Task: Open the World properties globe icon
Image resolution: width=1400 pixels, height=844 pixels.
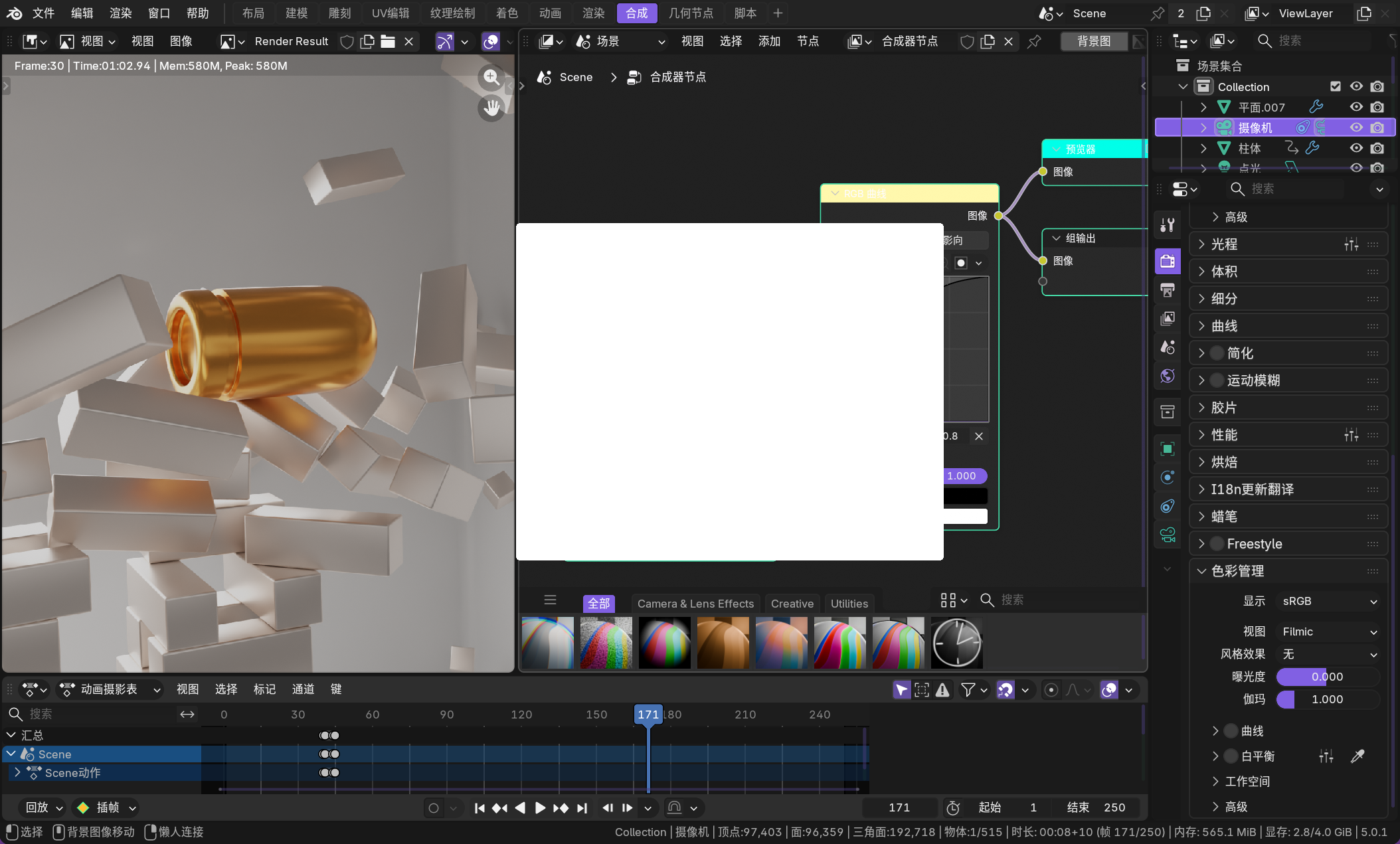Action: click(x=1168, y=376)
